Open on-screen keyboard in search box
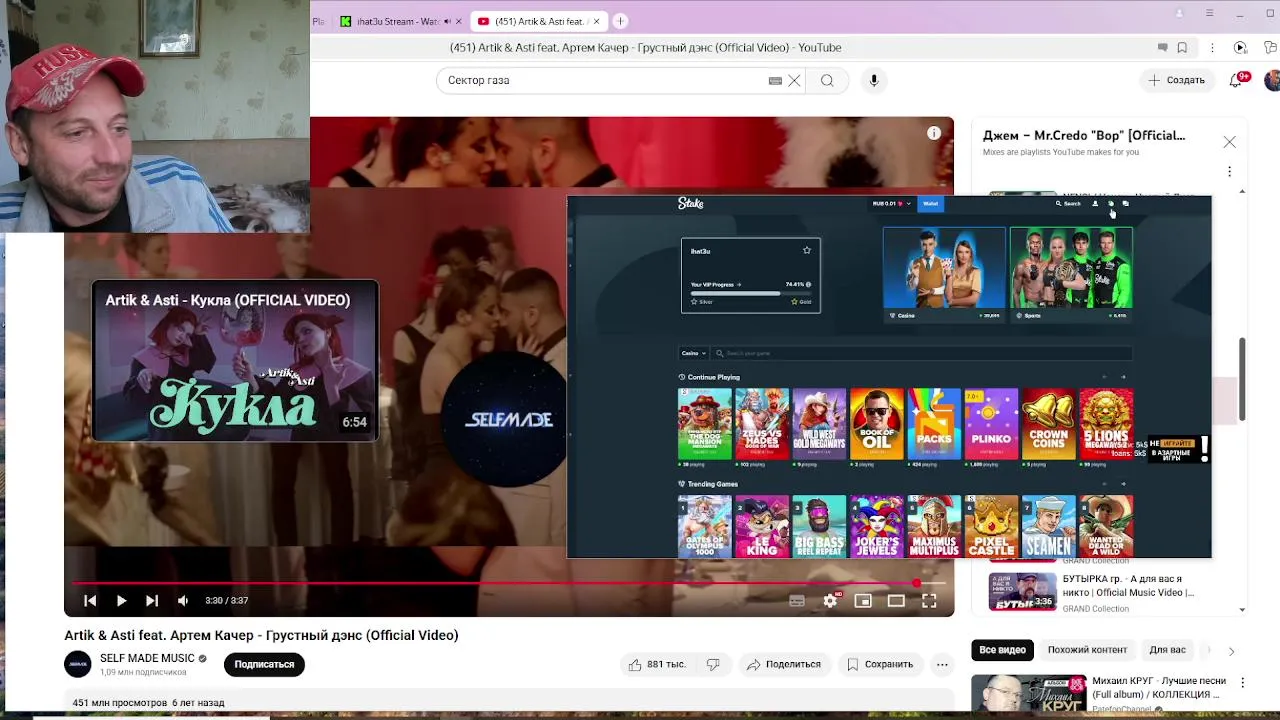This screenshot has width=1280, height=720. click(775, 81)
